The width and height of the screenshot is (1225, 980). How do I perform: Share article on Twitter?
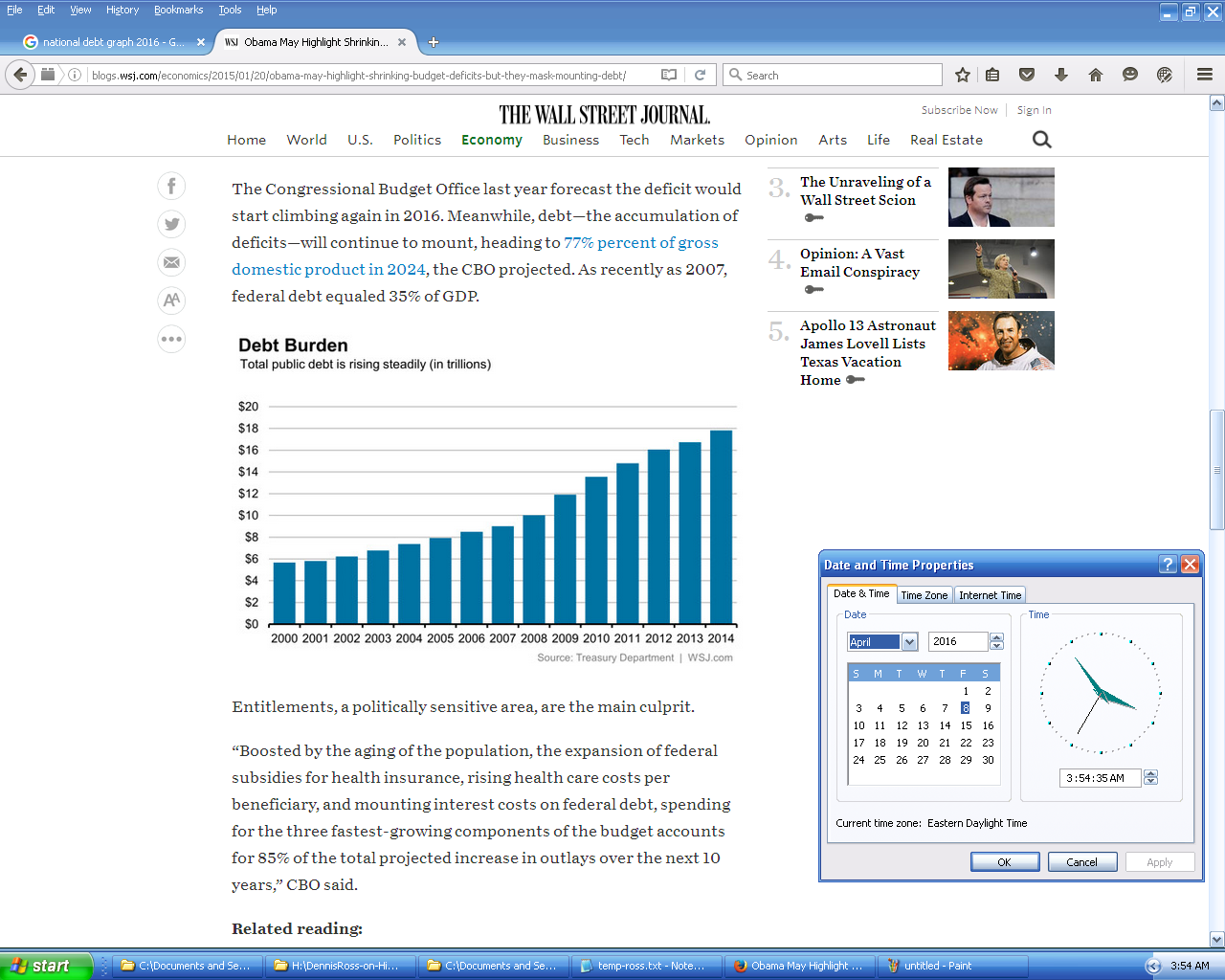point(171,224)
